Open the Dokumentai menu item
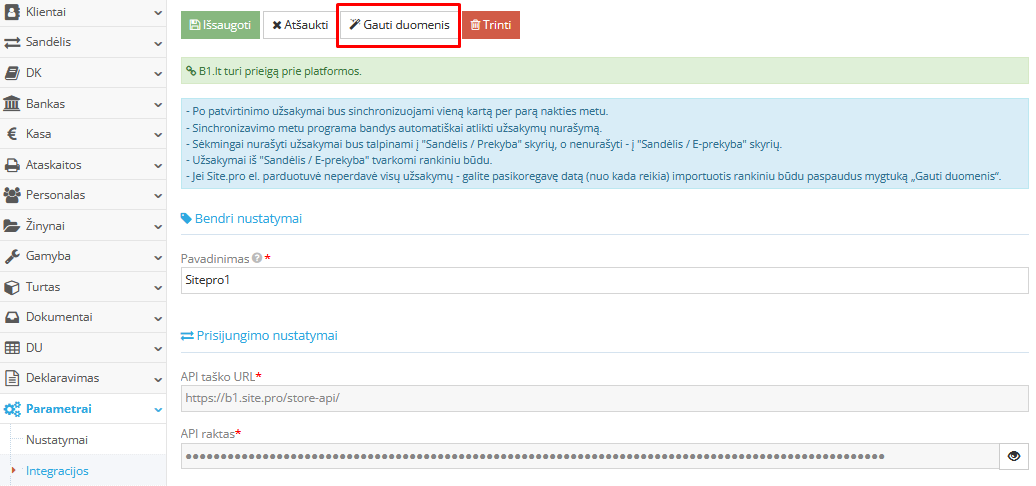 click(59, 317)
